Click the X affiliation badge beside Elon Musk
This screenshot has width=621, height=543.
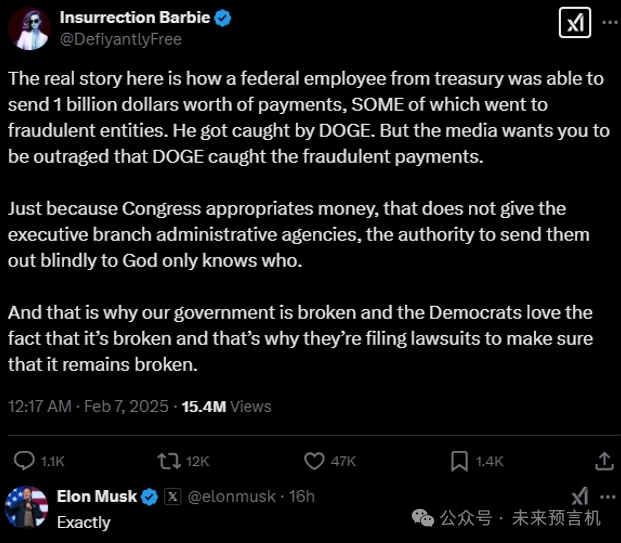pos(171,497)
